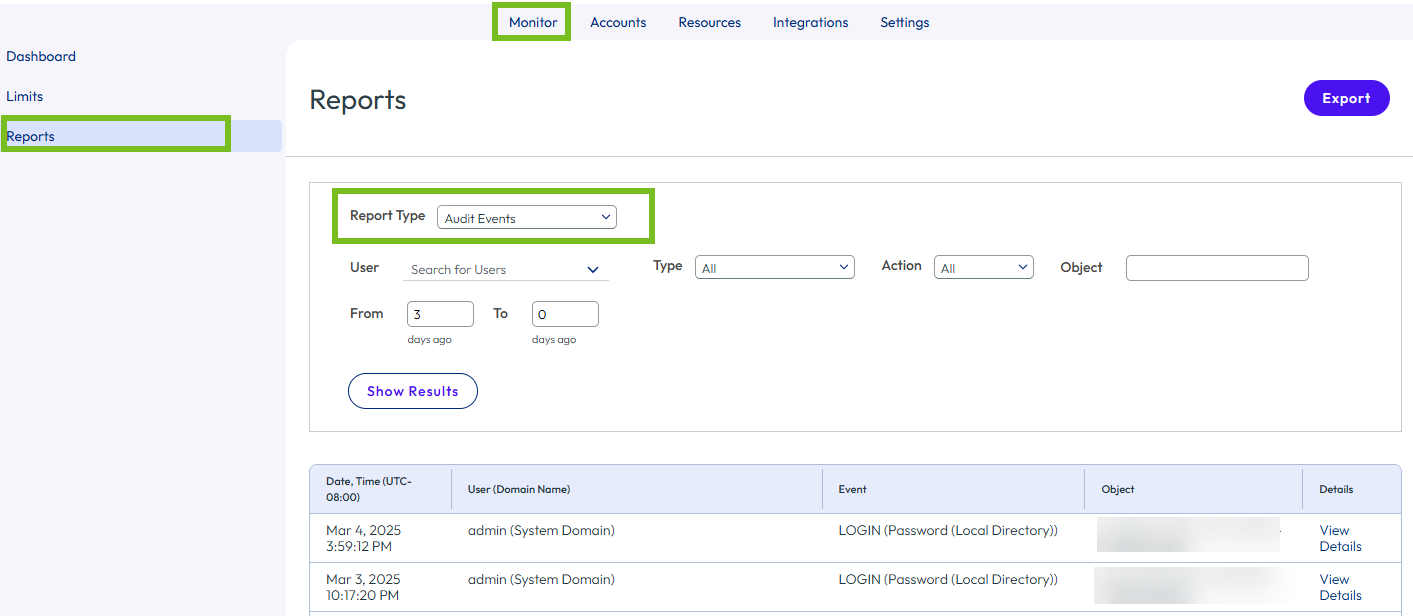Expand the Search for Users dropdown

coord(505,269)
